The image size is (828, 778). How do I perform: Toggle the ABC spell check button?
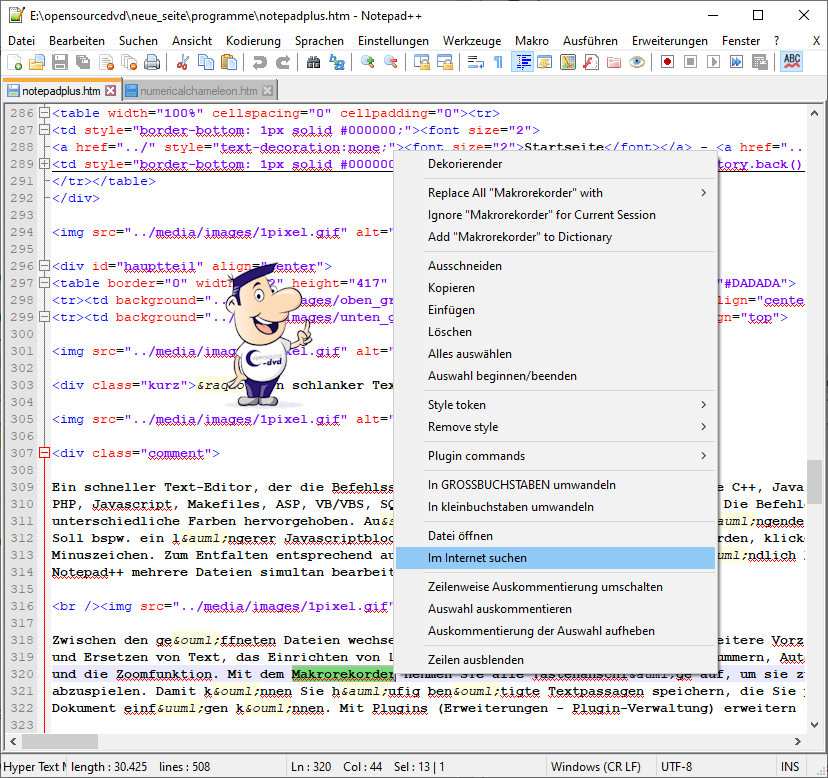(792, 62)
